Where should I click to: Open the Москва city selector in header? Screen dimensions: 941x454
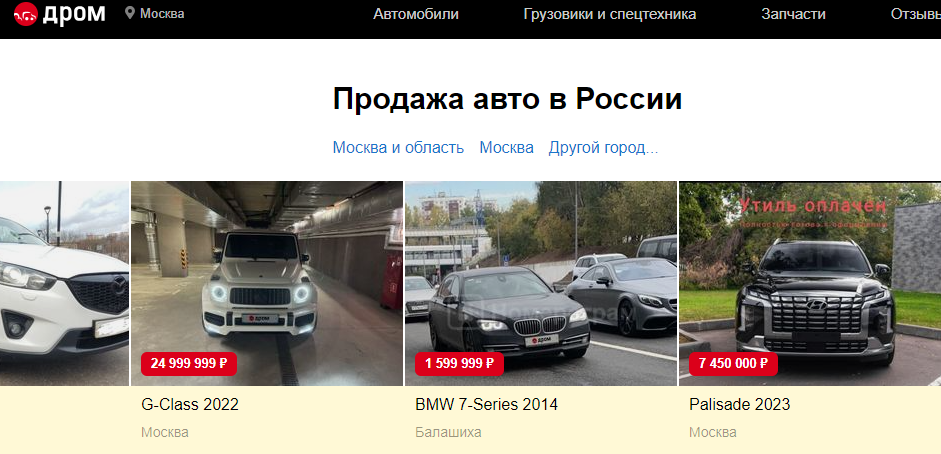[162, 13]
